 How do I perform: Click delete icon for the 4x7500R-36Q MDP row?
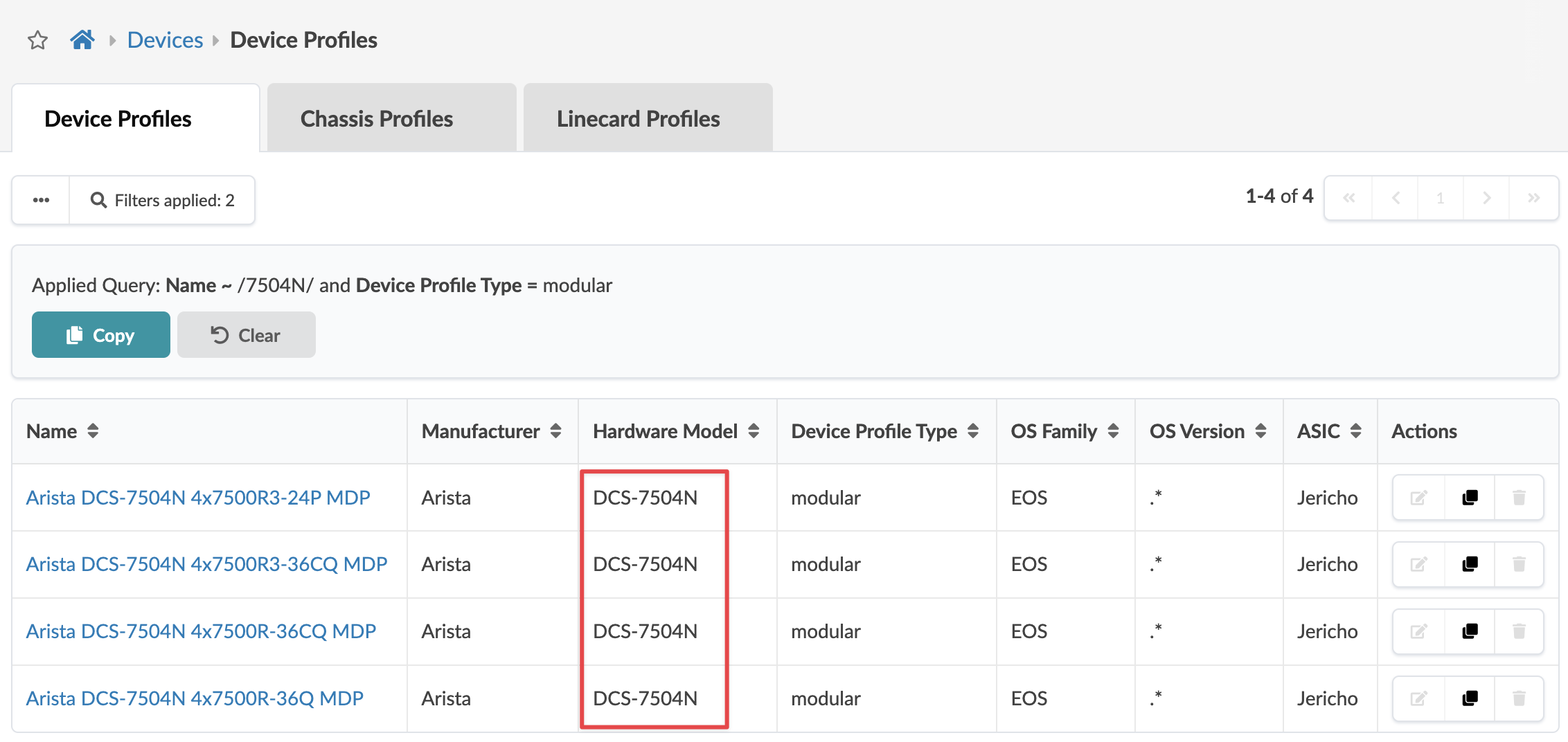(x=1519, y=698)
